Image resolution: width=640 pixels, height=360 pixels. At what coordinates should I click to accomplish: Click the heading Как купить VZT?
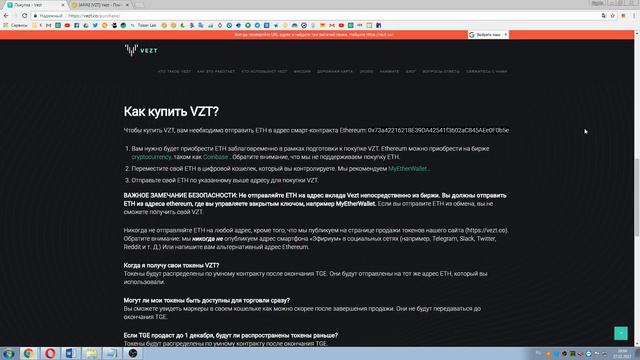pos(171,111)
